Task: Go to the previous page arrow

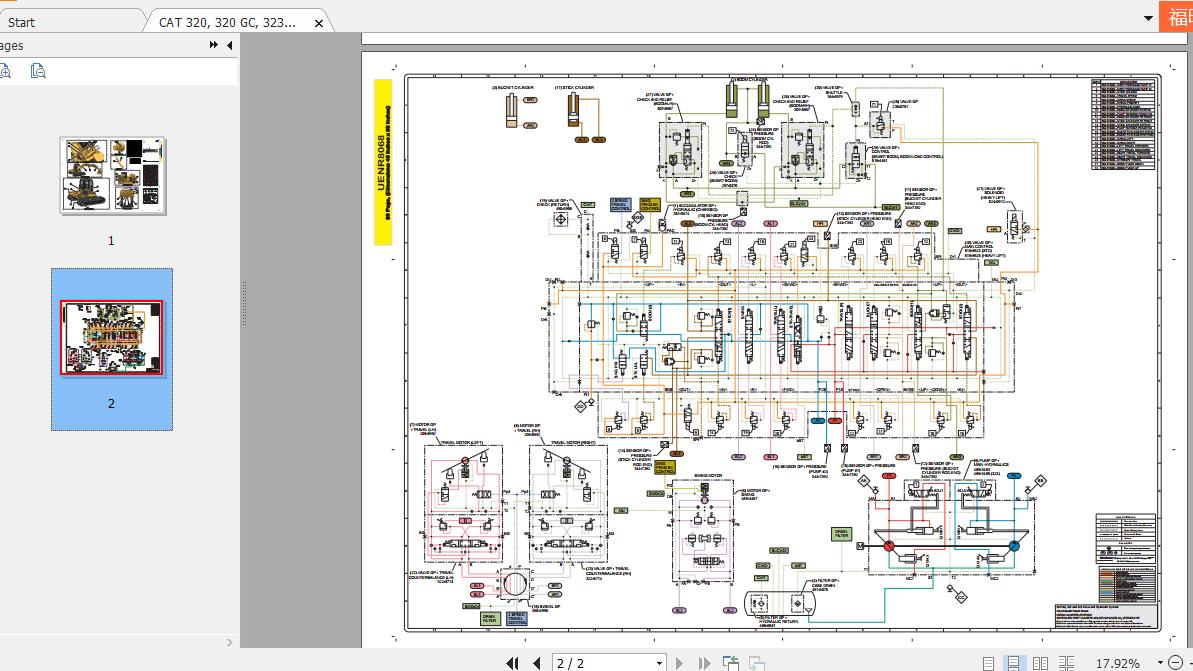Action: pos(537,662)
